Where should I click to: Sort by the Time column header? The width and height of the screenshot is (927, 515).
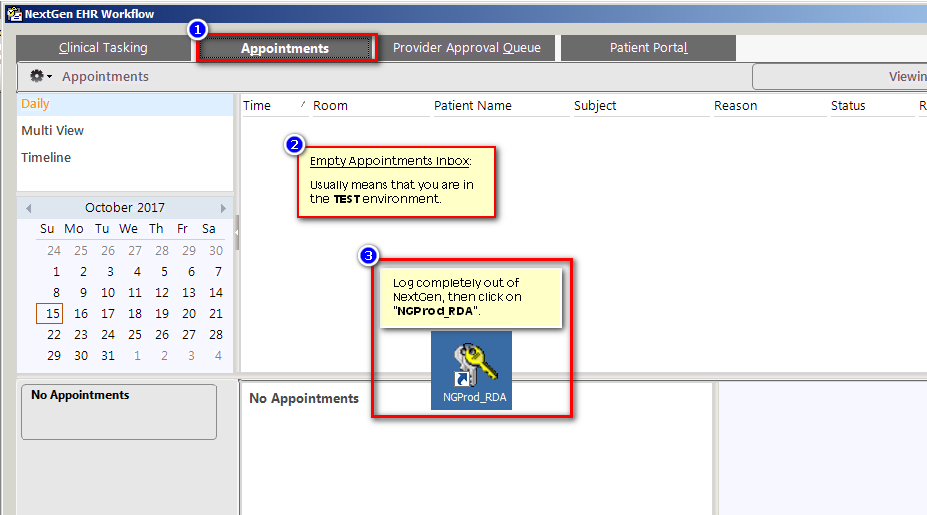275,106
